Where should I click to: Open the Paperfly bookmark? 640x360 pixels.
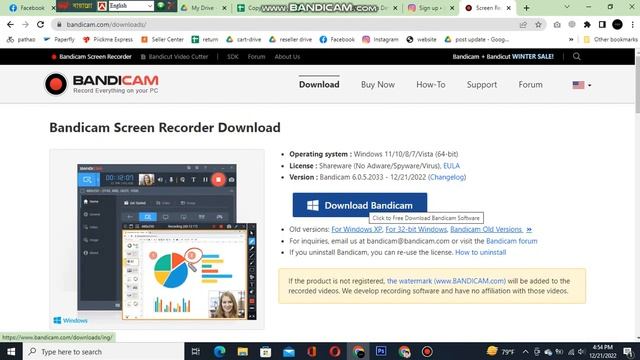tap(59, 40)
